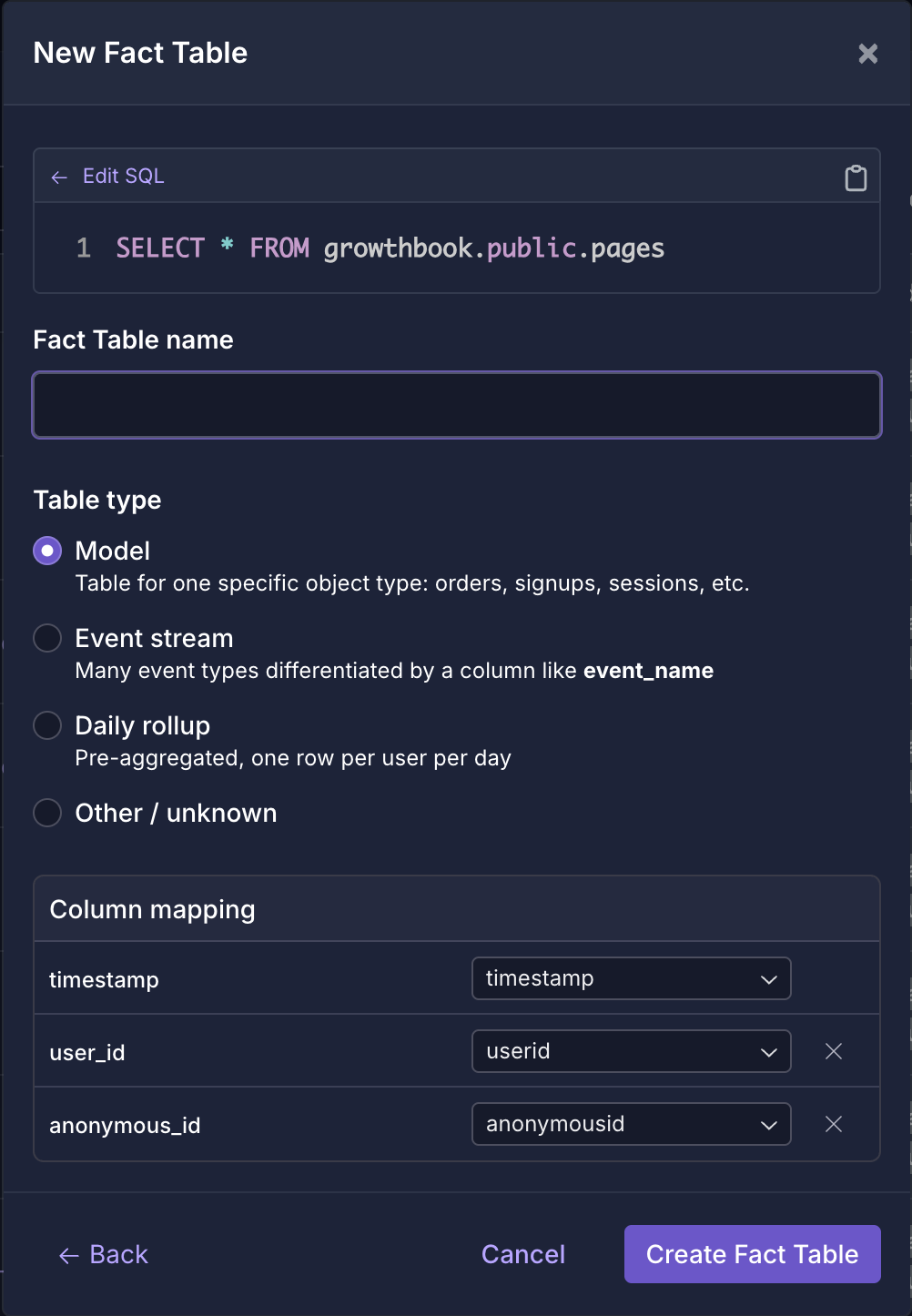This screenshot has height=1316, width=912.
Task: Click the user_id row label
Action: pos(87,1053)
